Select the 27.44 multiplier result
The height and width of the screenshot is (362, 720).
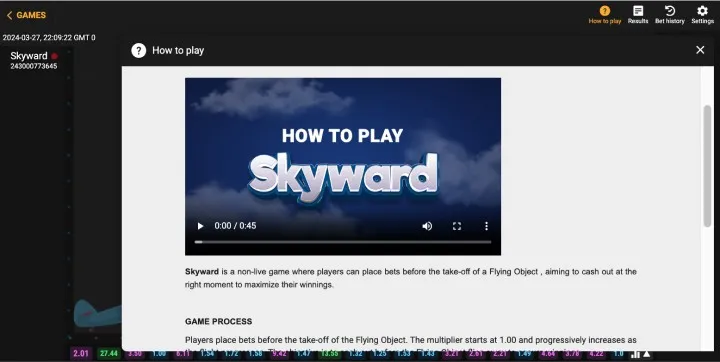(109, 353)
